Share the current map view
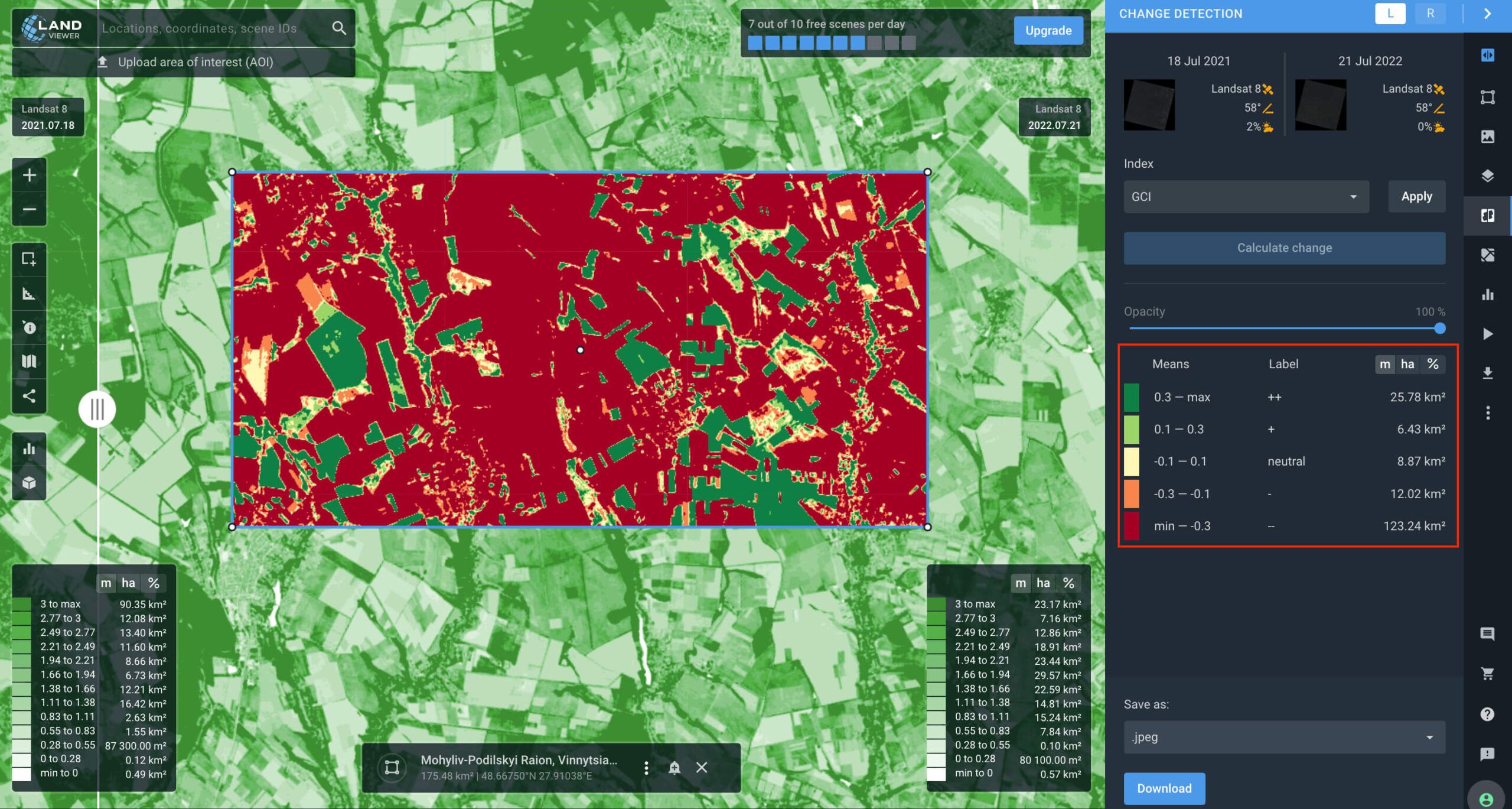The image size is (1512, 809). click(x=29, y=396)
